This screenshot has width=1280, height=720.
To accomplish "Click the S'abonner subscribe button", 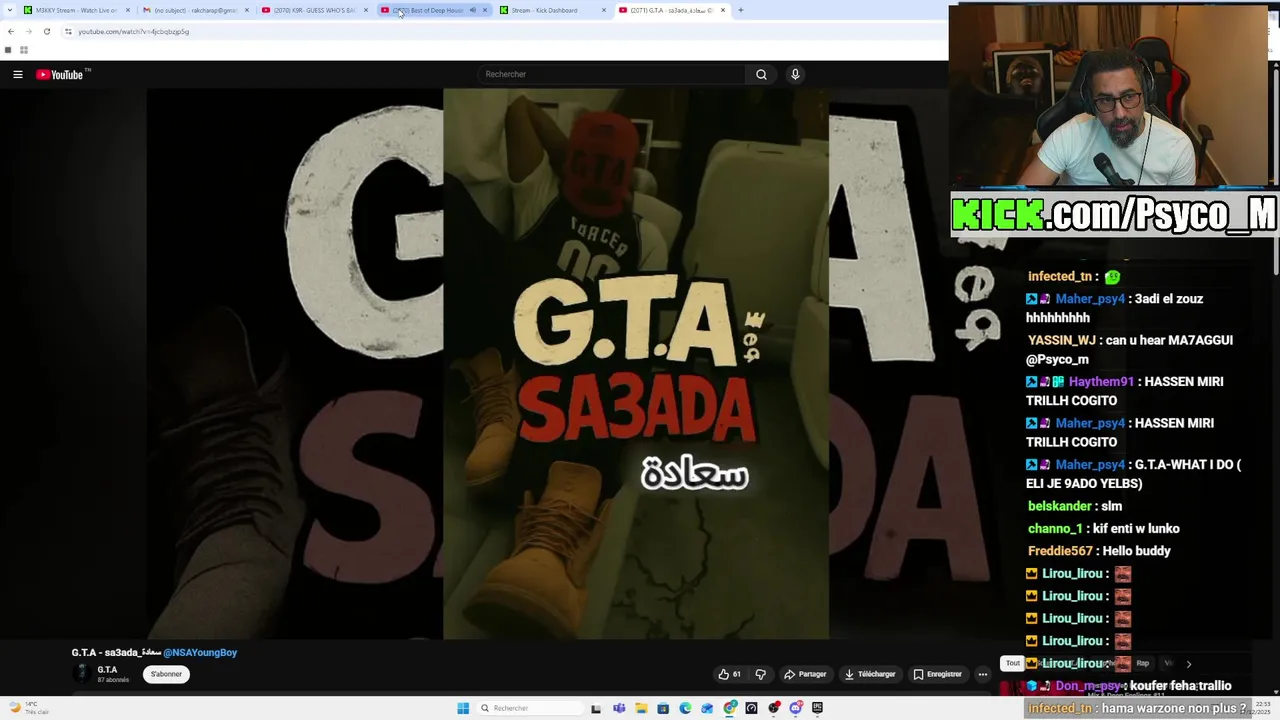I will (166, 674).
